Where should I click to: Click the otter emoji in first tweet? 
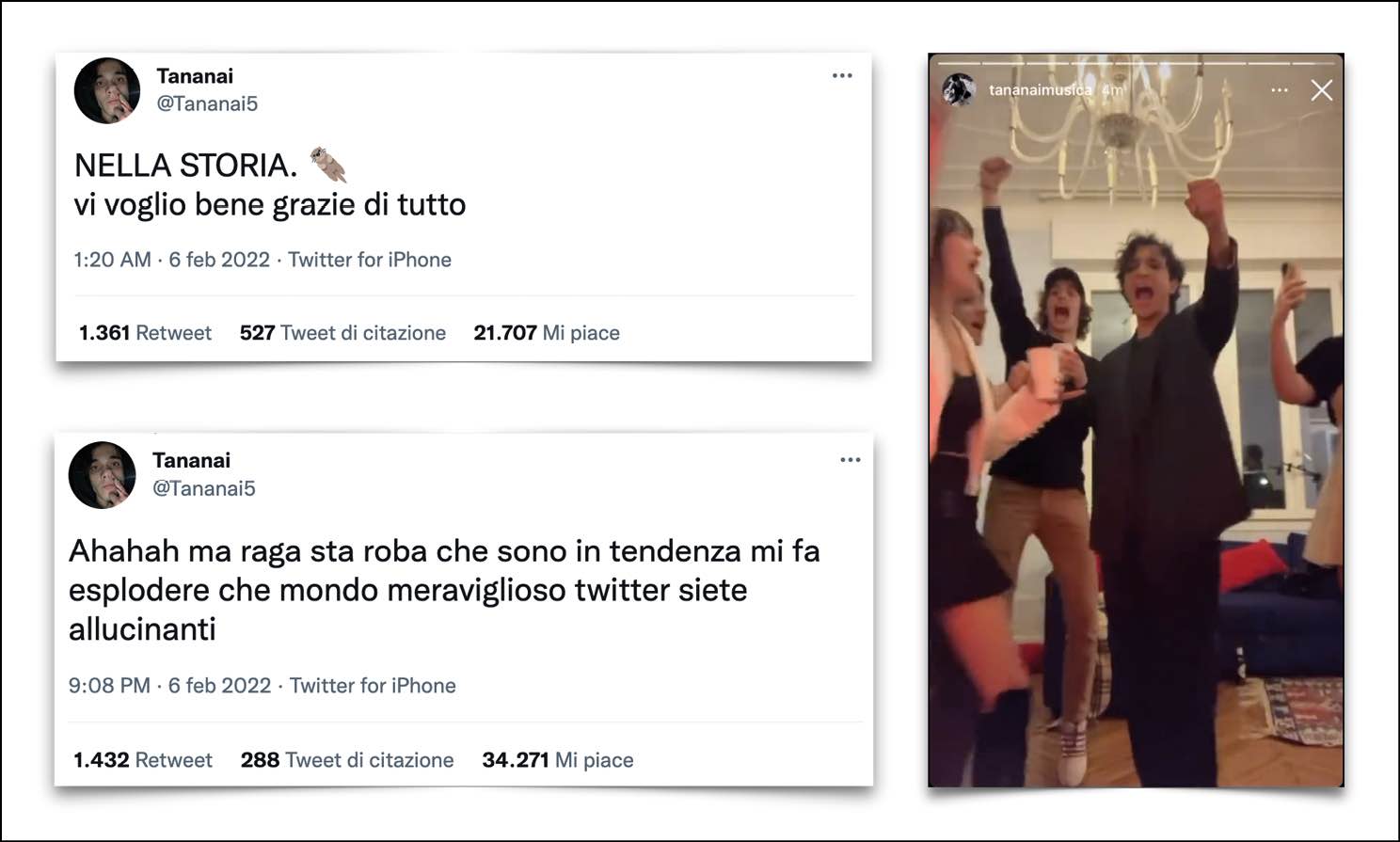tap(328, 165)
